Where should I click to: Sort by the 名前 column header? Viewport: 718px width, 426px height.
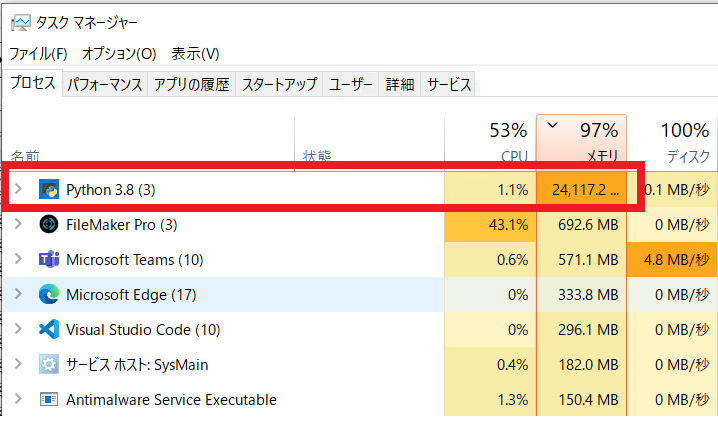tap(149, 142)
